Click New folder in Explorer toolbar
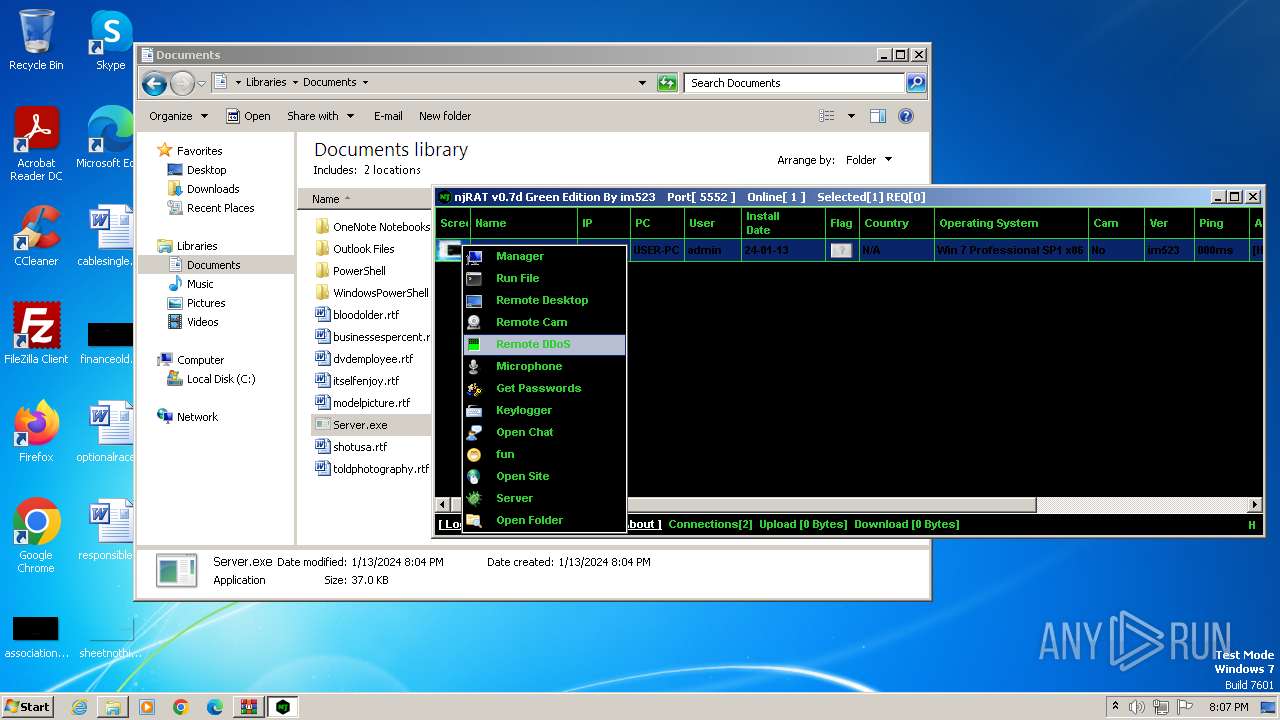Viewport: 1280px width, 720px height. pos(445,116)
